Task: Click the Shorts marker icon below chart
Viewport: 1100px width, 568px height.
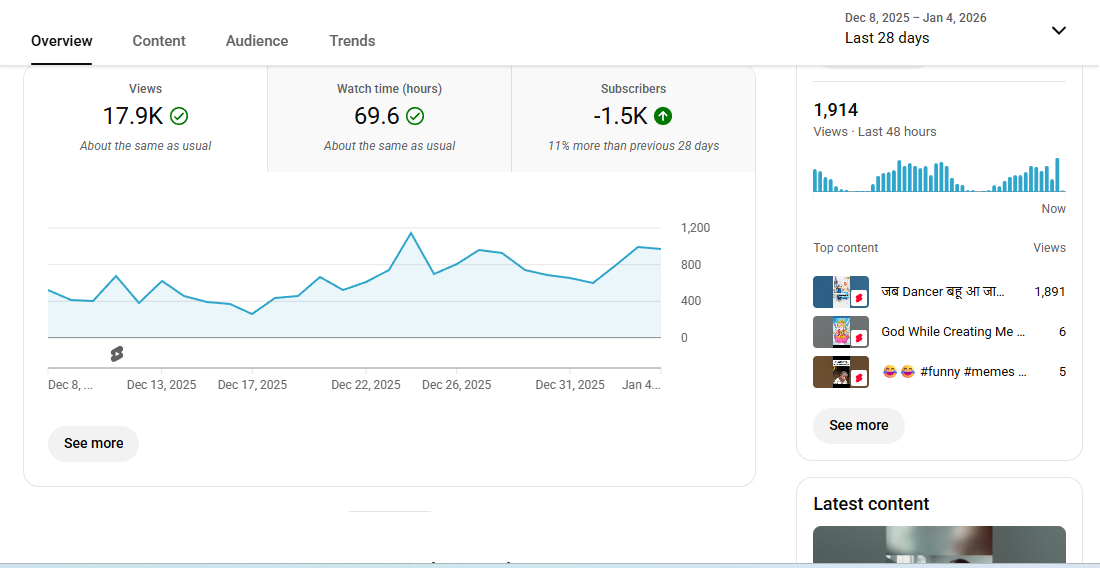Action: pos(117,354)
